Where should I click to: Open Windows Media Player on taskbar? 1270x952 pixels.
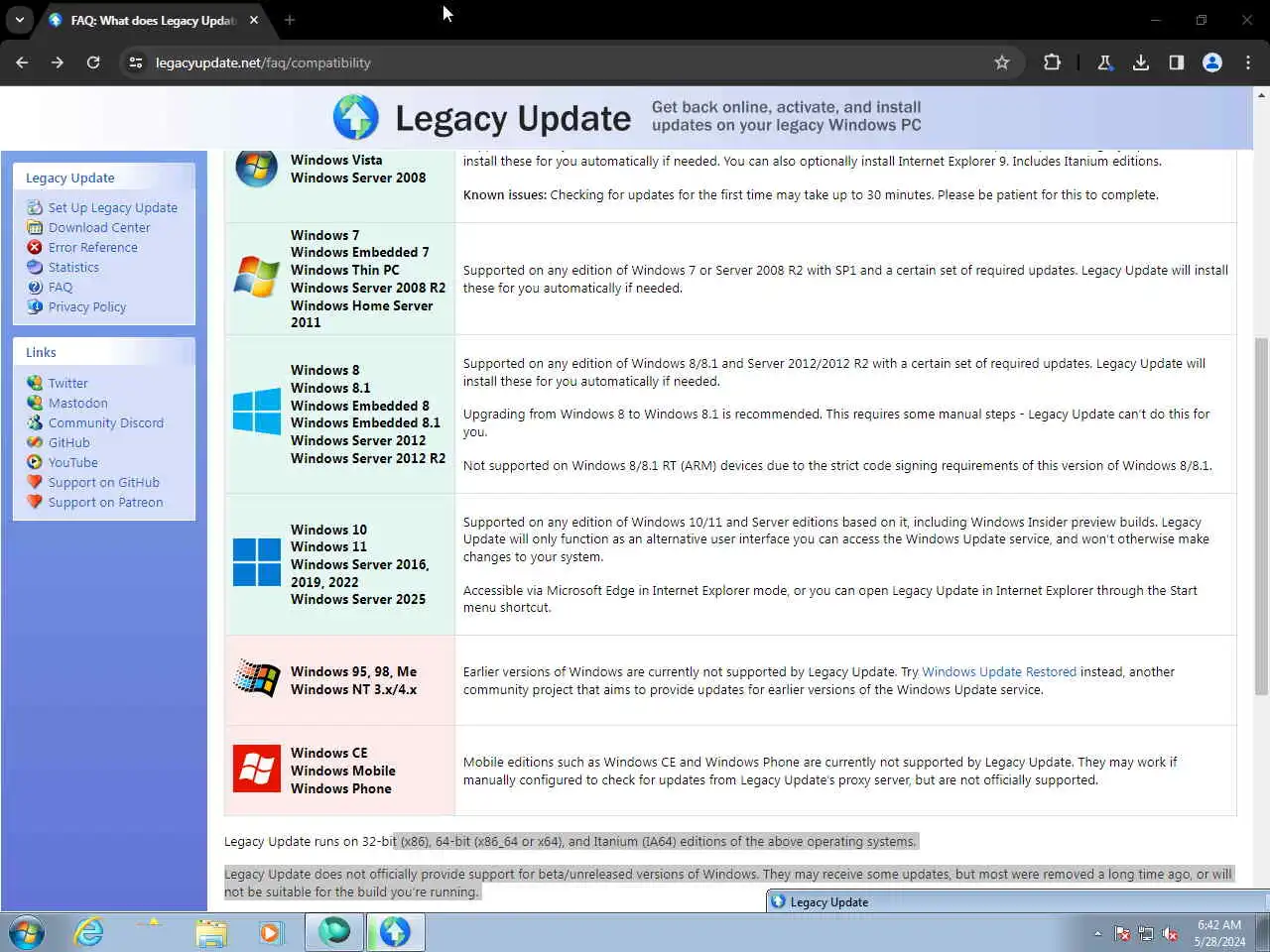269,932
